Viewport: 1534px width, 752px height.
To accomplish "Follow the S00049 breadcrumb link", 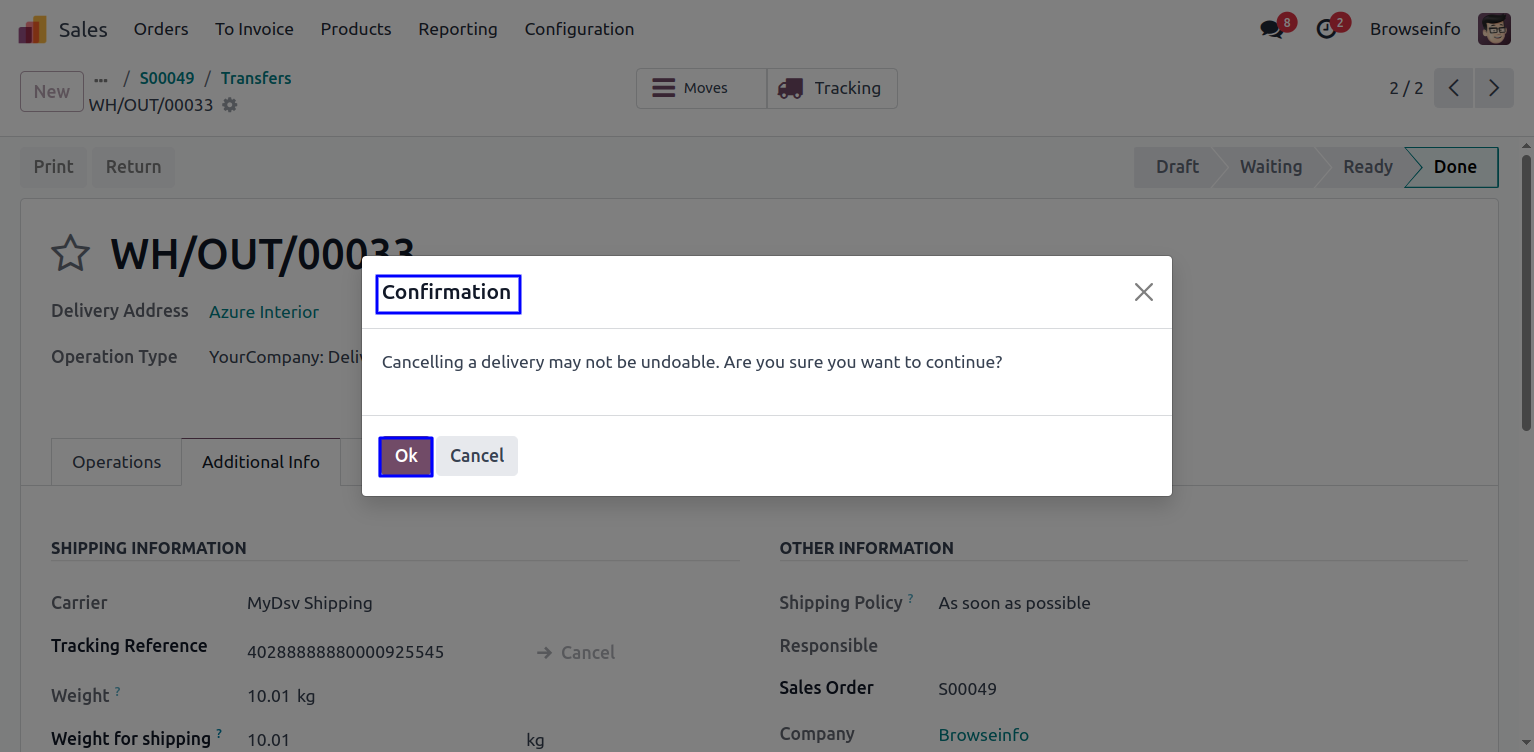I will [167, 78].
